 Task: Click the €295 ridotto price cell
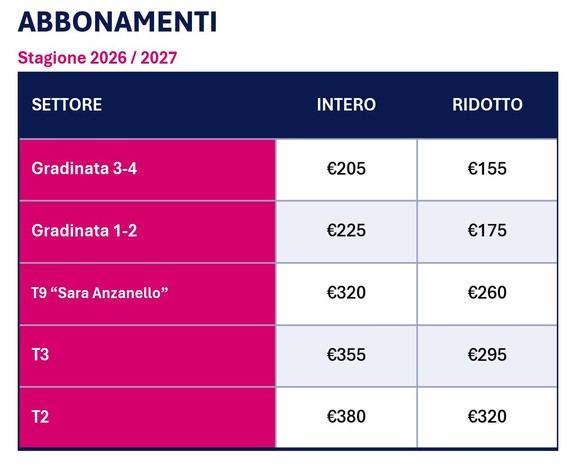(487, 356)
